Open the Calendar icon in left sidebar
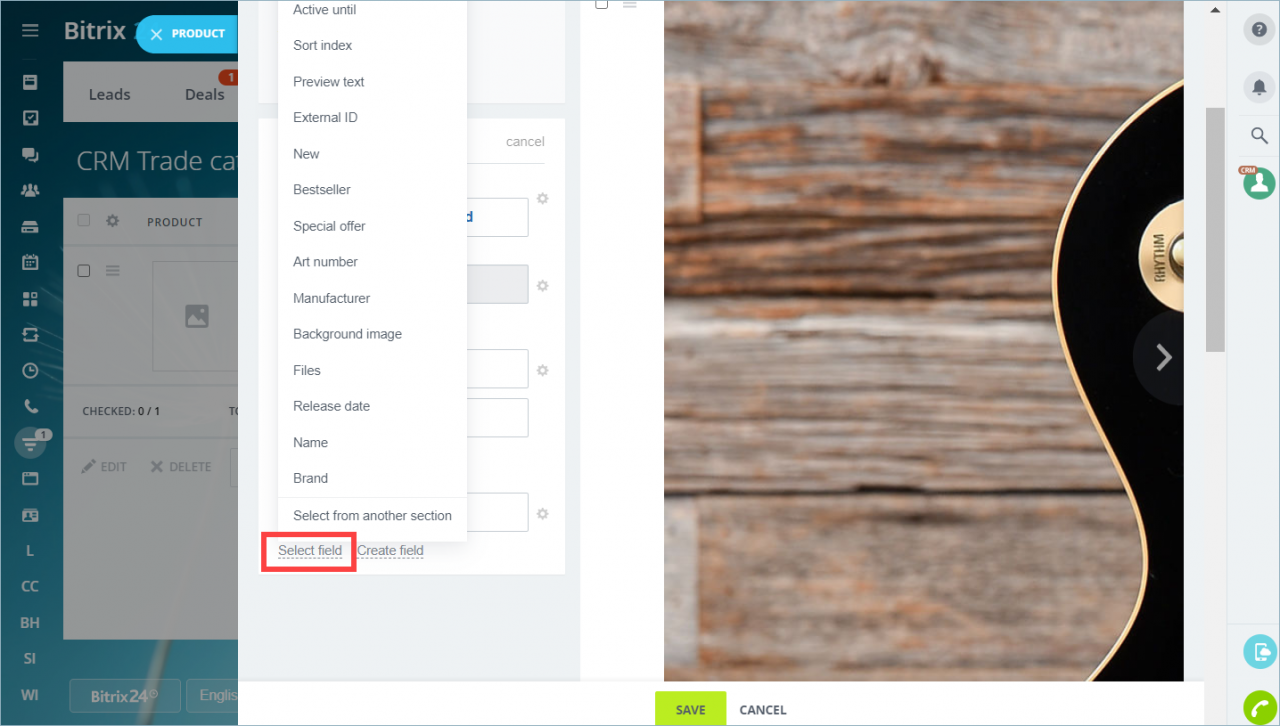The image size is (1280, 726). pyautogui.click(x=30, y=263)
